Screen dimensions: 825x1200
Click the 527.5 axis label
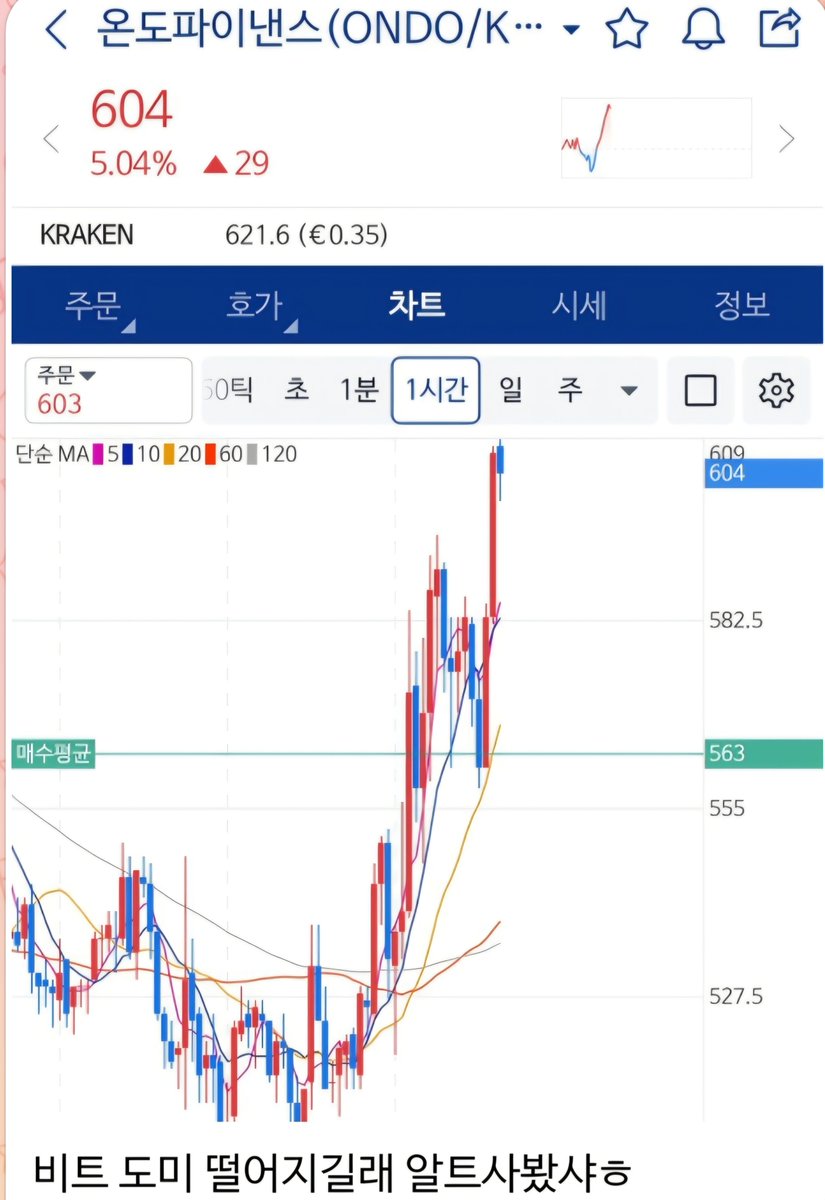736,996
